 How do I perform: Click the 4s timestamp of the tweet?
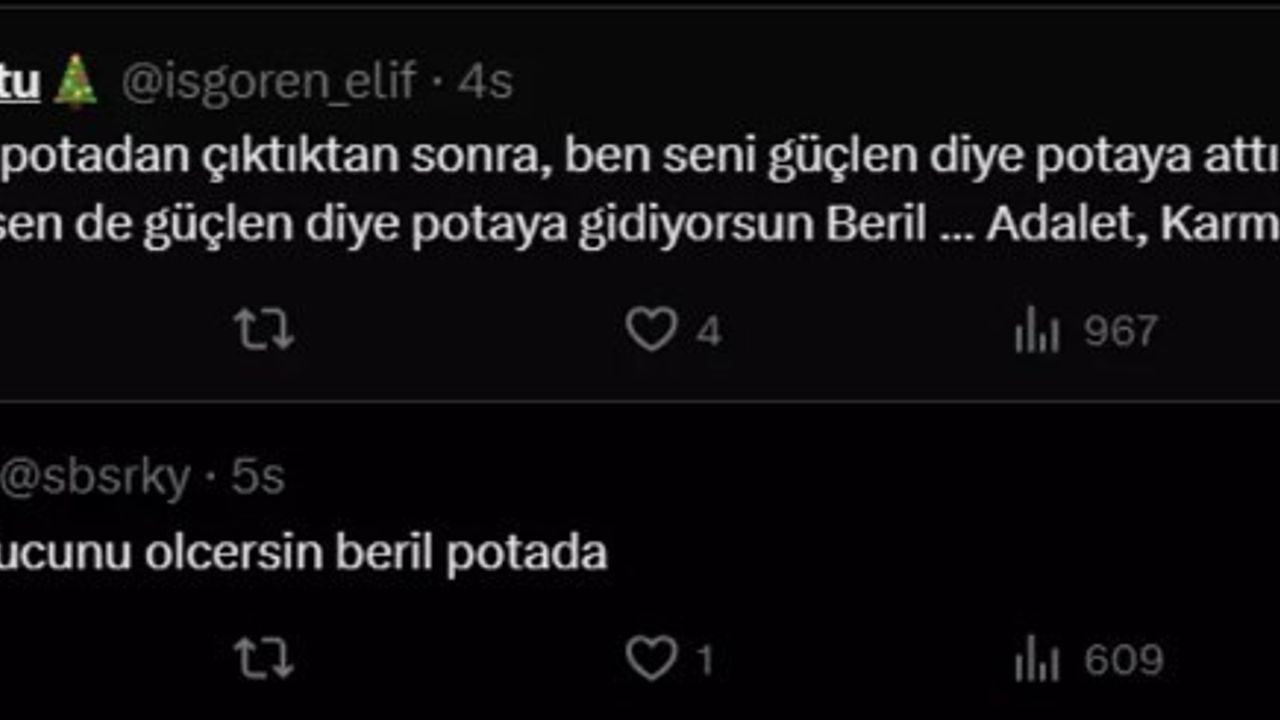click(x=486, y=82)
